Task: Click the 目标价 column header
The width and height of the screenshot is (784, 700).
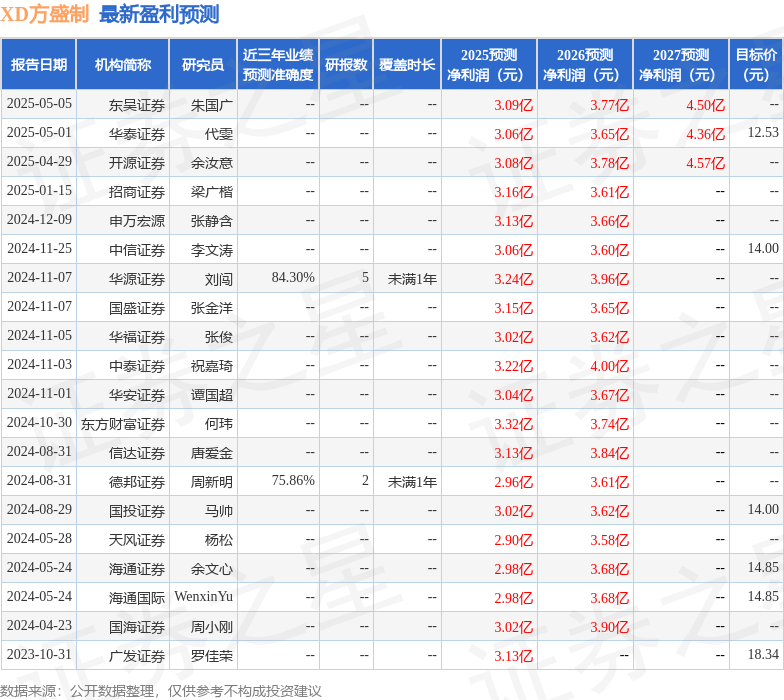Action: pos(756,64)
